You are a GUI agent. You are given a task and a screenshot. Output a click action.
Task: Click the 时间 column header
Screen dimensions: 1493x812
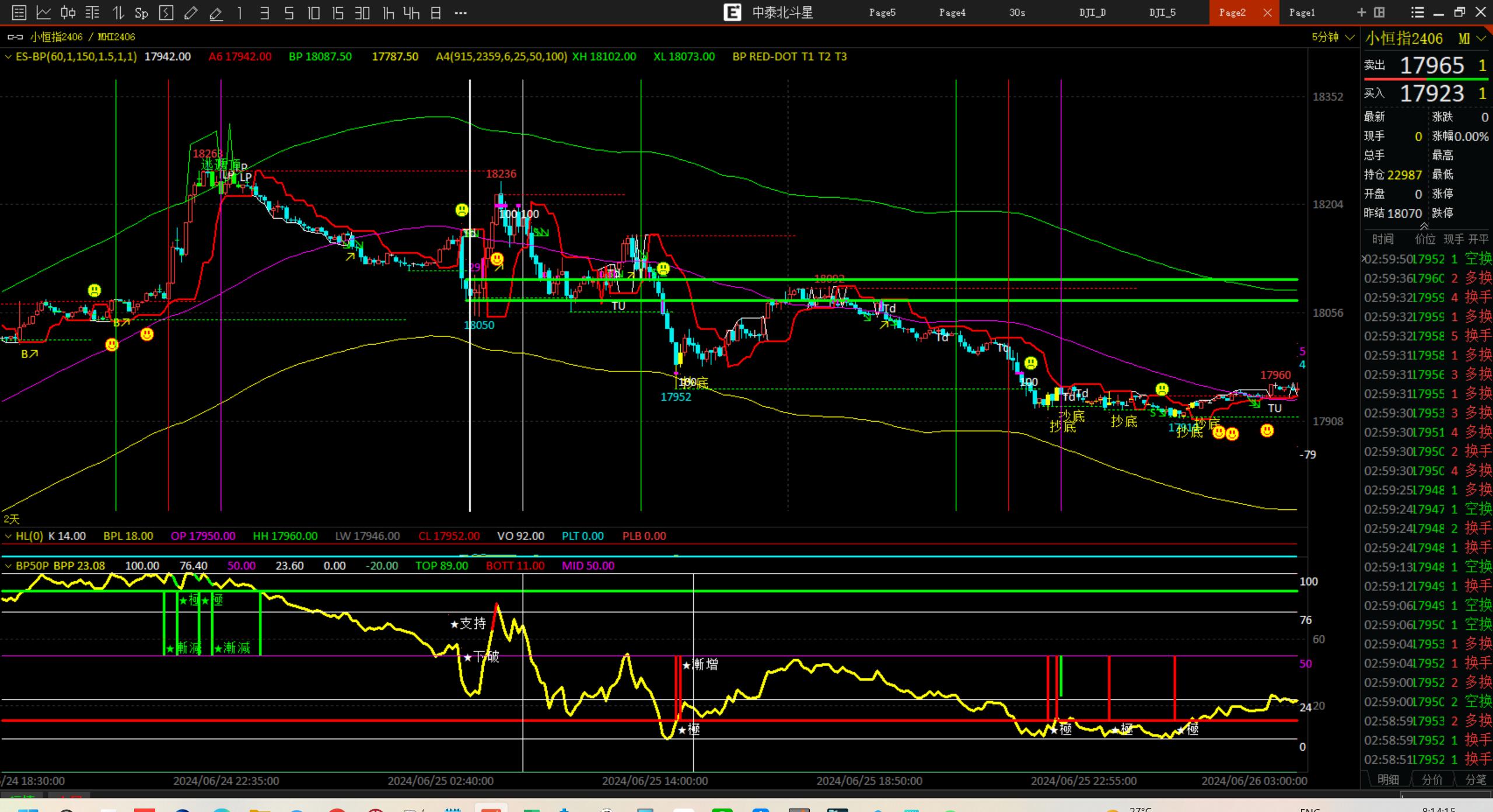(x=1383, y=239)
